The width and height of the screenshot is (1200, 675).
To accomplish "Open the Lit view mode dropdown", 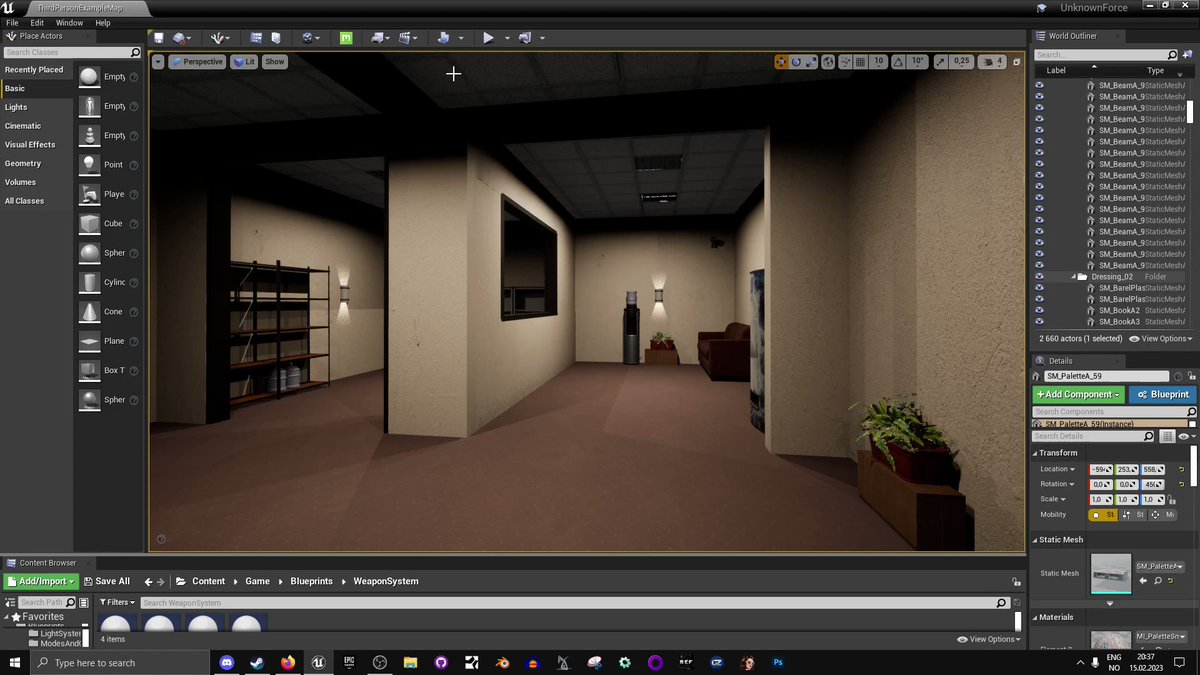I will point(245,61).
